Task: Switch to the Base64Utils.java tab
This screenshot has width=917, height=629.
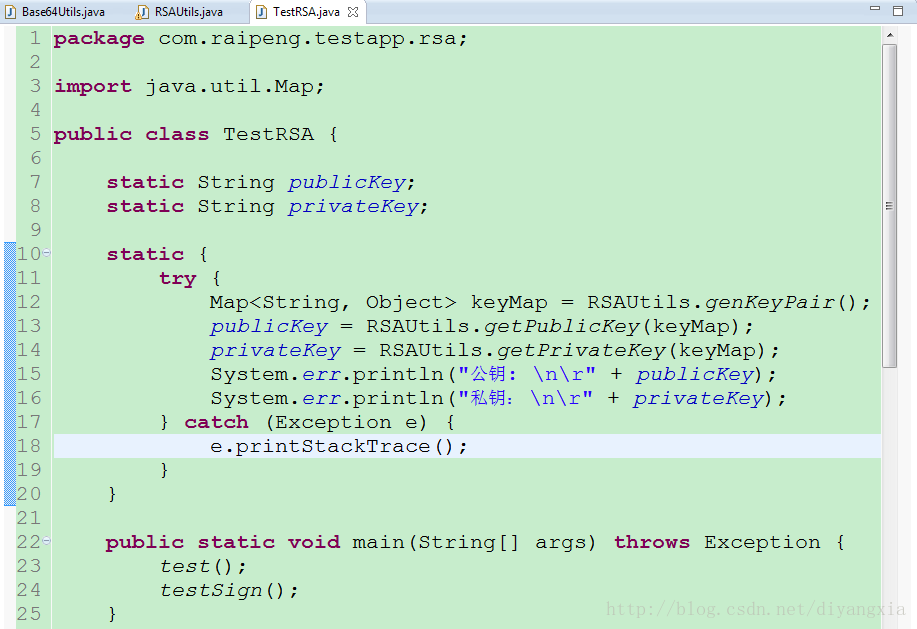Action: coord(56,12)
